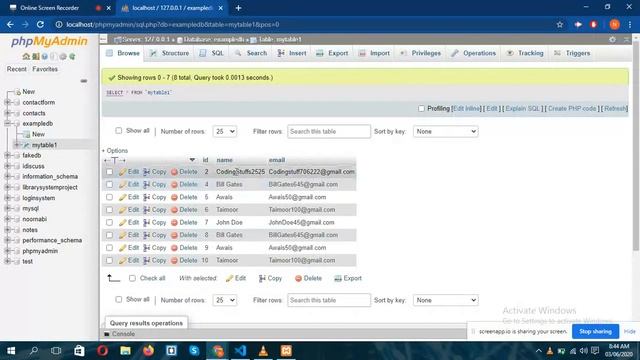Image resolution: width=640 pixels, height=360 pixels.
Task: Tick checkbox for Bill Gates row id 4
Action: pos(109,184)
